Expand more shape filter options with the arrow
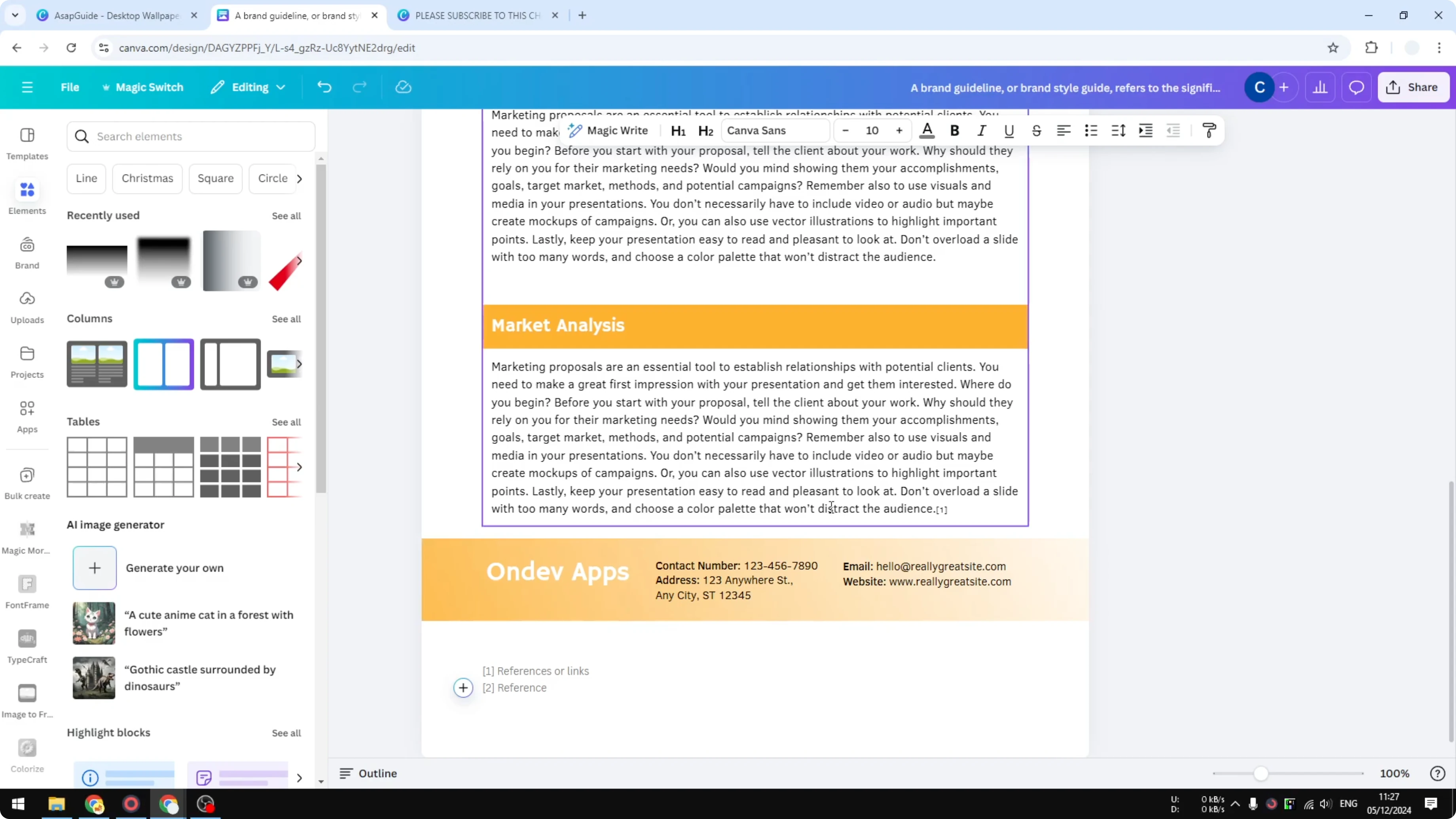This screenshot has height=819, width=1456. (x=299, y=178)
